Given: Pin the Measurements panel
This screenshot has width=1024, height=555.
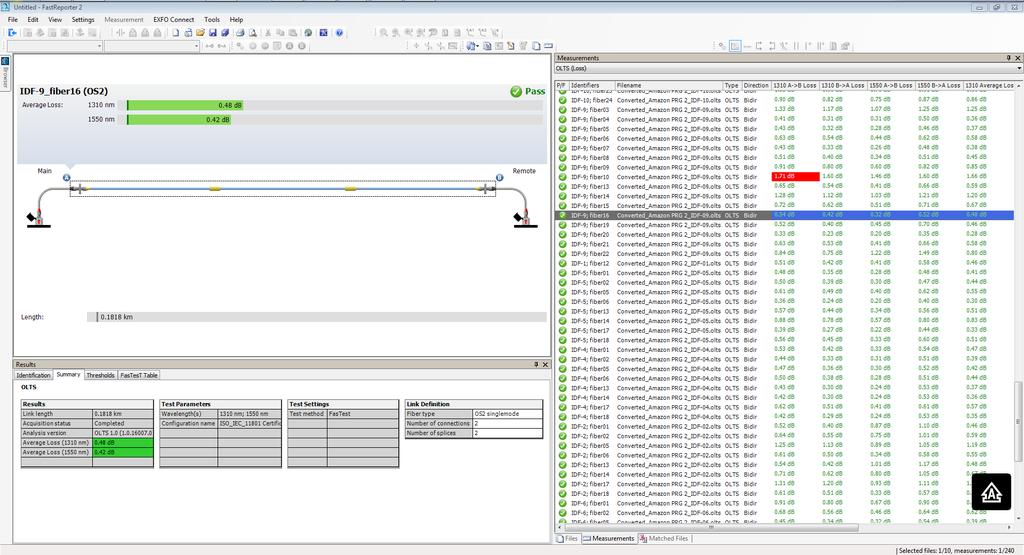Looking at the screenshot, I should (1008, 58).
